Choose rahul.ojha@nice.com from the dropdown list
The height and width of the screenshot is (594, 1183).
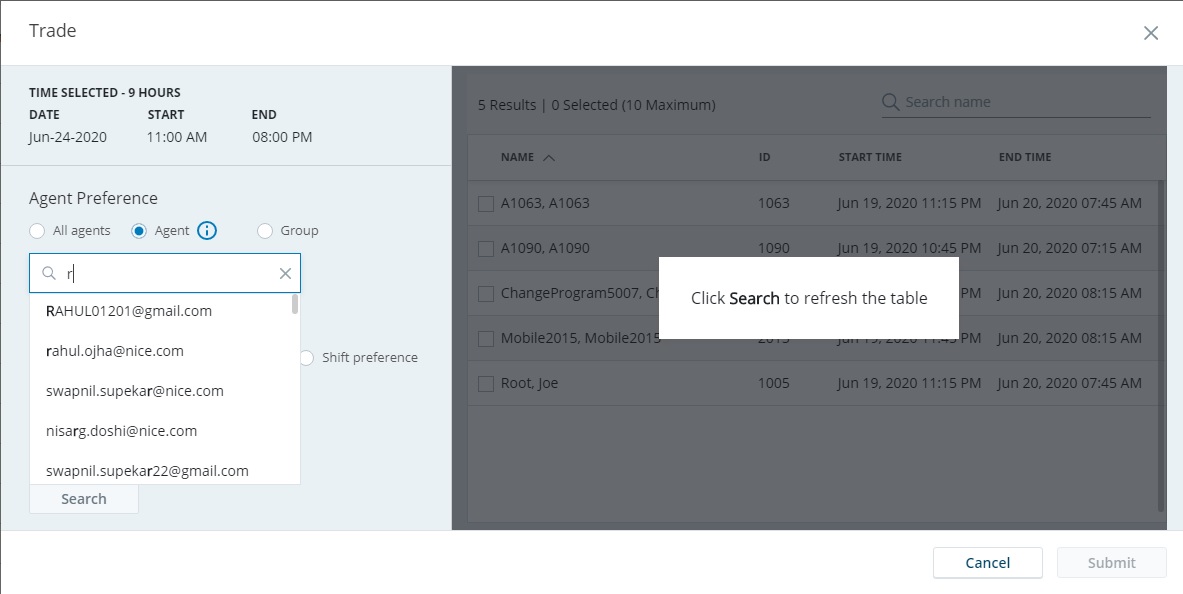coord(115,351)
